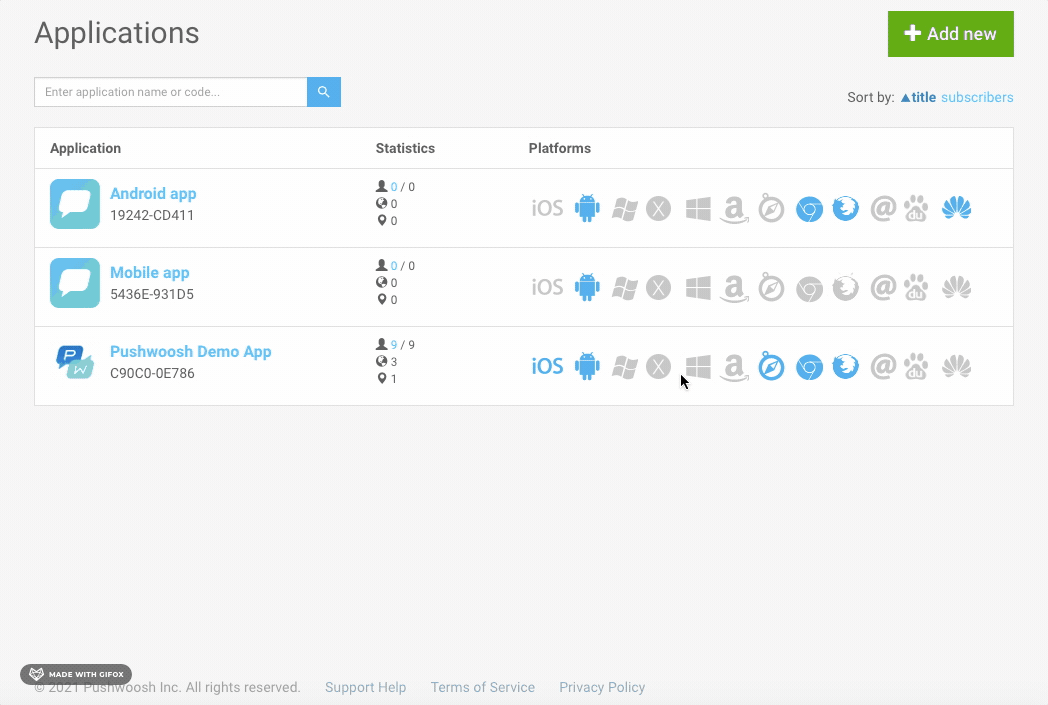The height and width of the screenshot is (705, 1048).
Task: Open the Mobile app link
Action: tap(150, 273)
